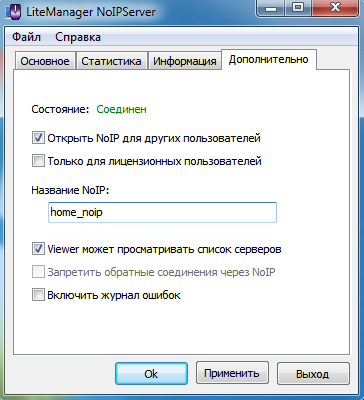Switch to the Статистика tab
The image size is (364, 400).
click(111, 61)
